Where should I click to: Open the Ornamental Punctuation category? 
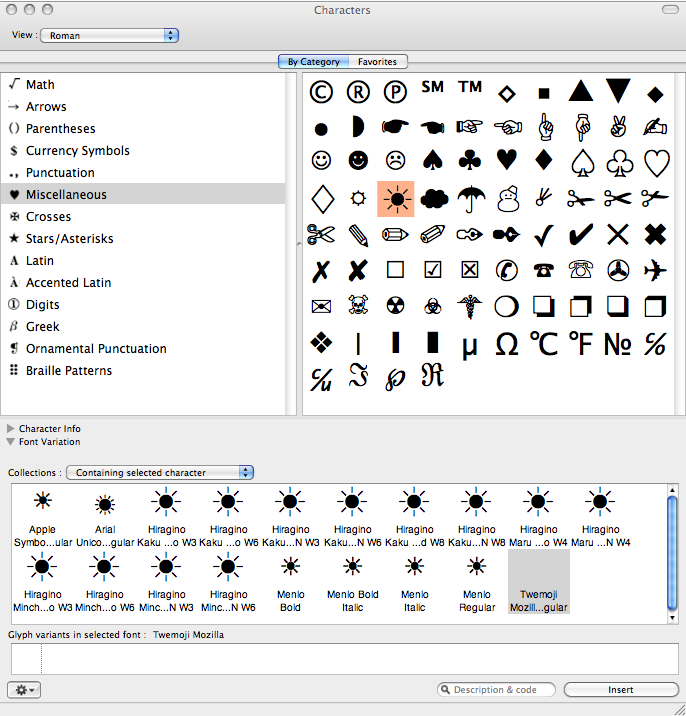[x=143, y=348]
